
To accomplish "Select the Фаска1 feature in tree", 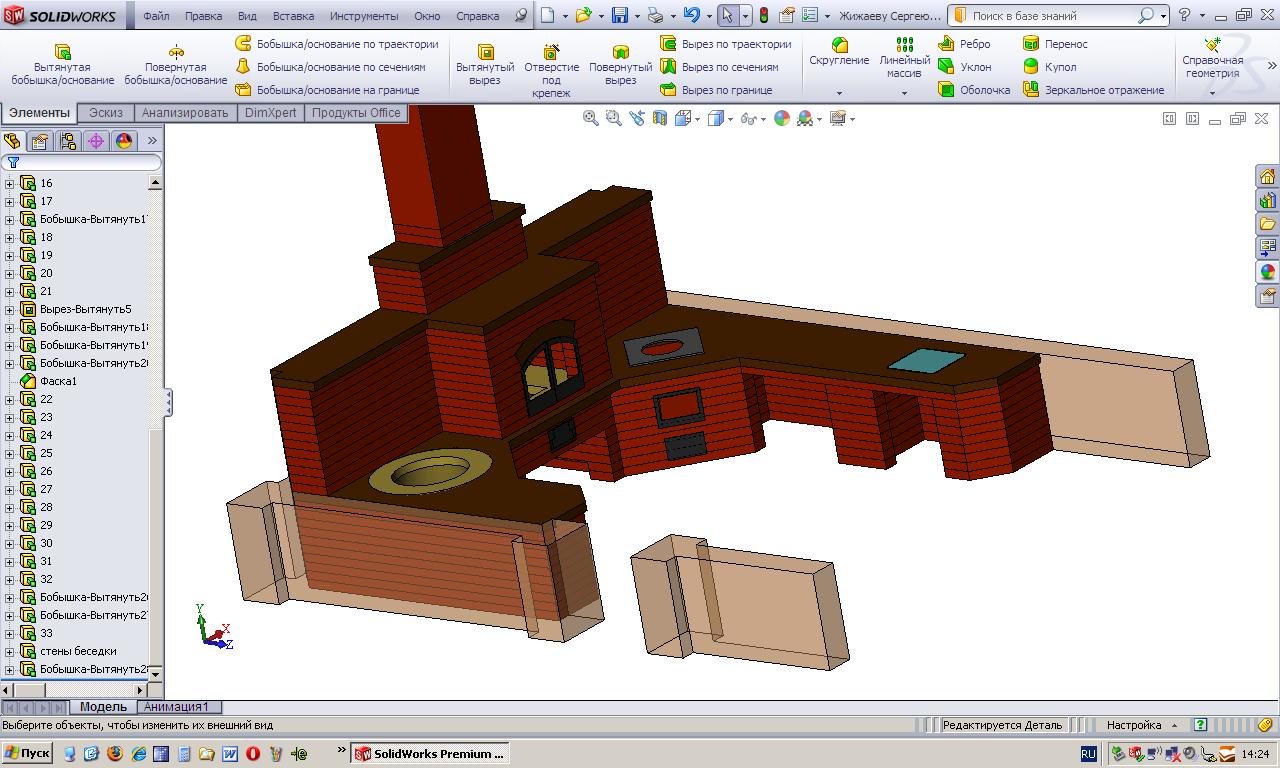I will click(x=58, y=381).
